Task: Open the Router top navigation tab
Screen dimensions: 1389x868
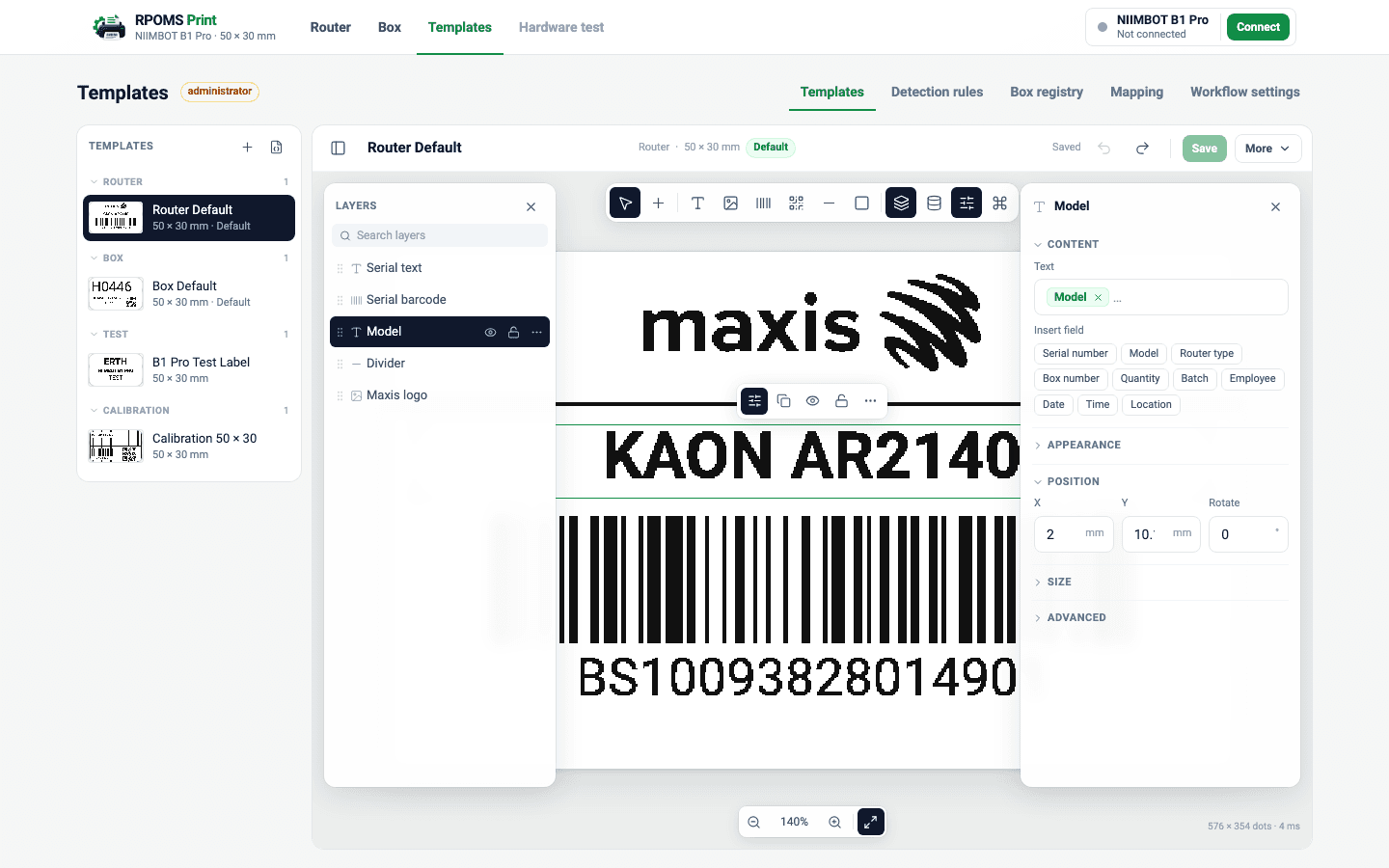Action: tap(330, 27)
